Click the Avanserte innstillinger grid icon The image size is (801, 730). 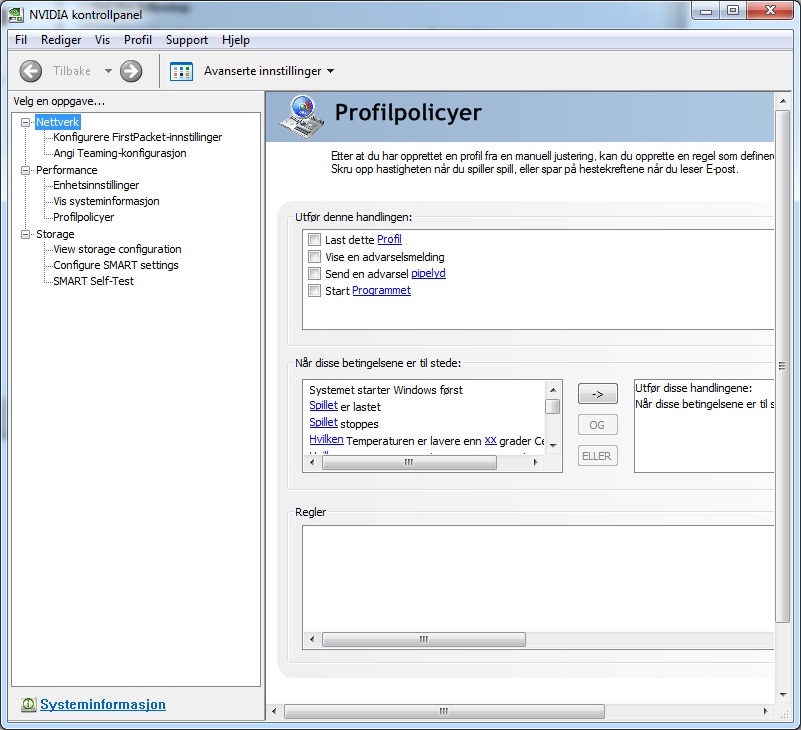pos(181,72)
